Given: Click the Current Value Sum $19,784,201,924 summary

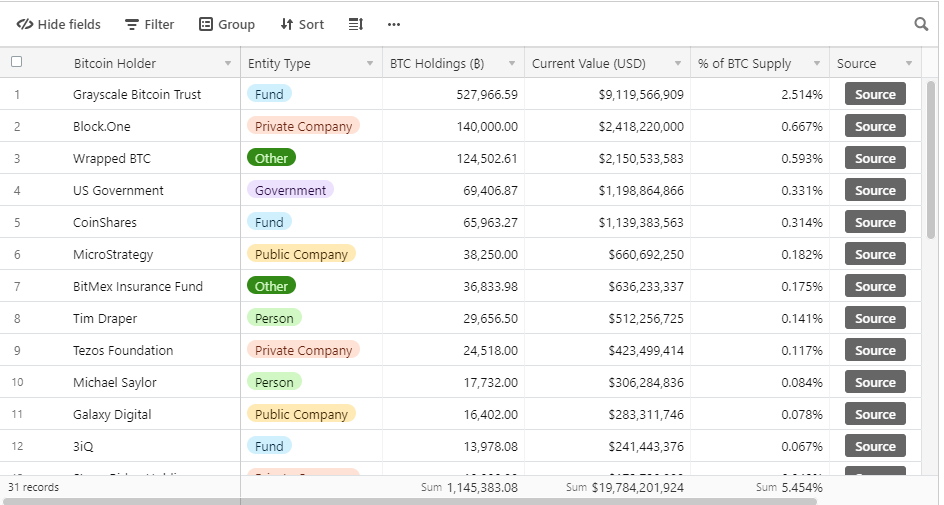Looking at the screenshot, I should click(625, 487).
